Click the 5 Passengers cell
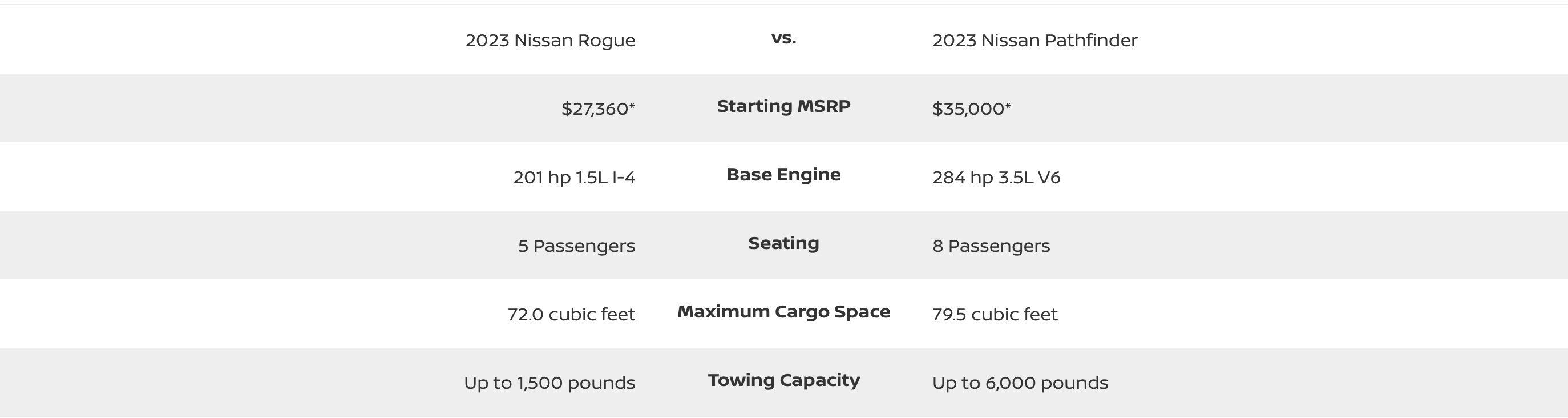Viewport: 1568px width, 418px height. click(576, 246)
